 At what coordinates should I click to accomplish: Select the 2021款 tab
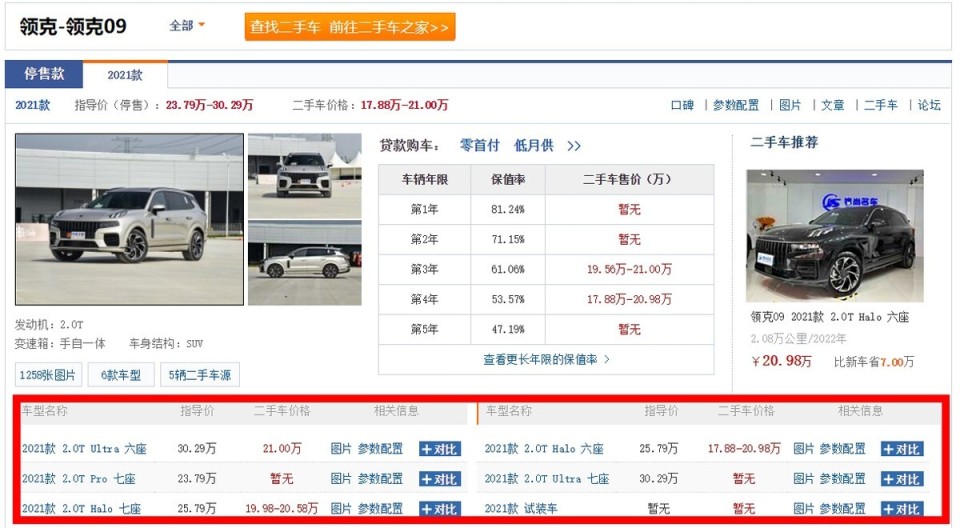pos(125,75)
